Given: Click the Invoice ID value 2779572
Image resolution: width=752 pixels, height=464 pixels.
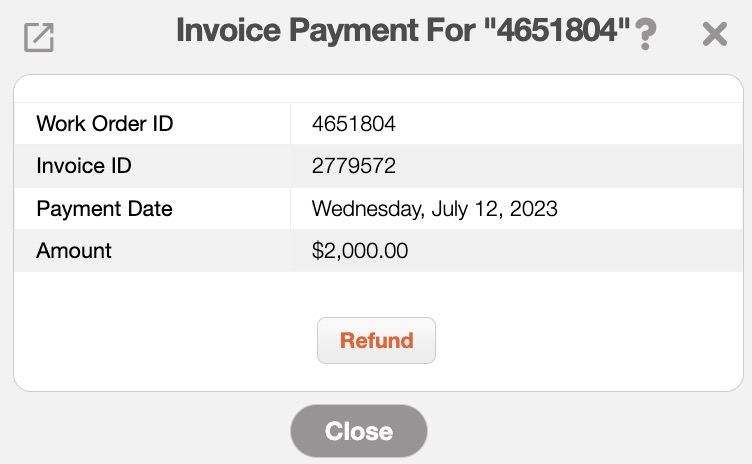Looking at the screenshot, I should point(354,166).
